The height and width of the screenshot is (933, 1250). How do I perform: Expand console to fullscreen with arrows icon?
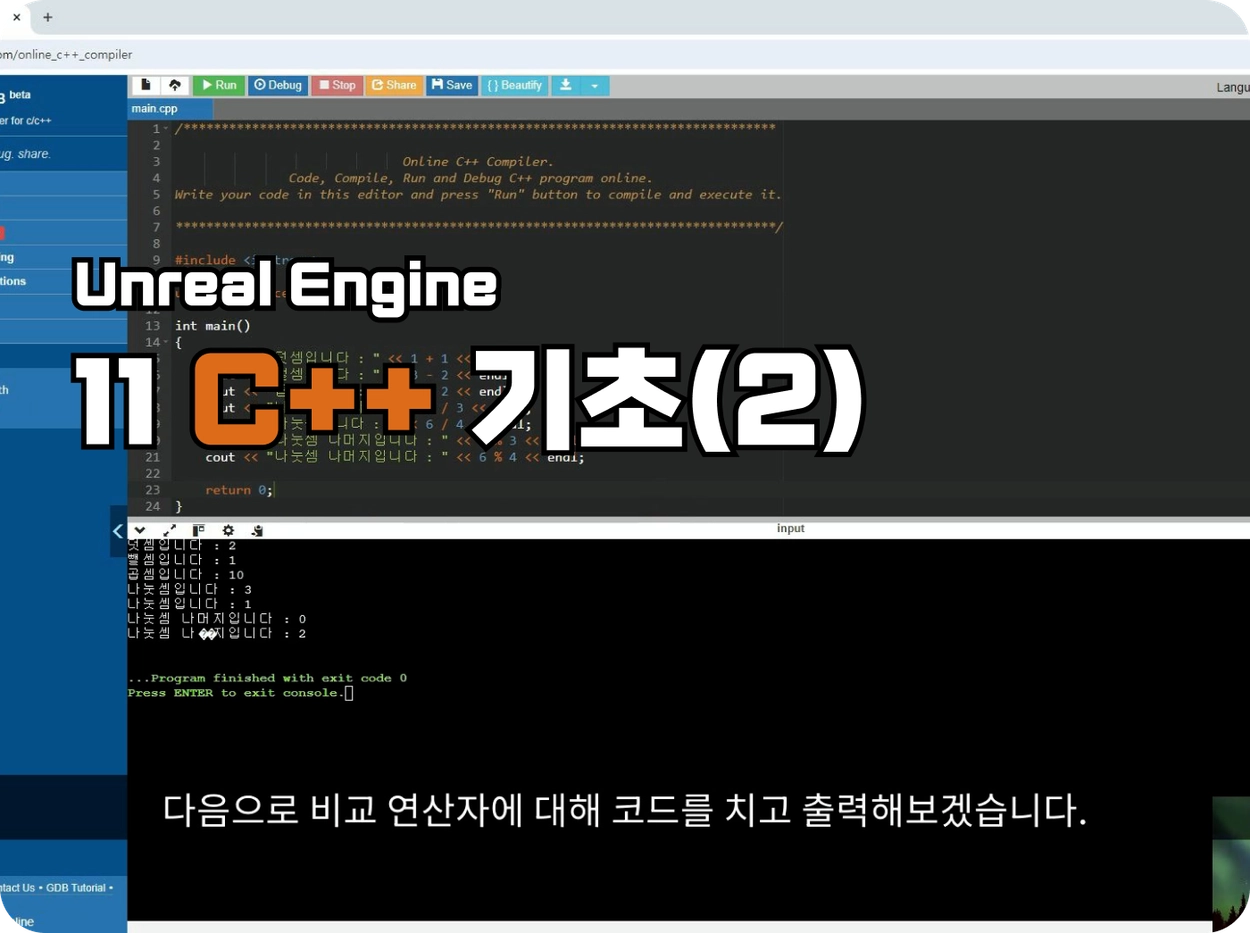169,530
